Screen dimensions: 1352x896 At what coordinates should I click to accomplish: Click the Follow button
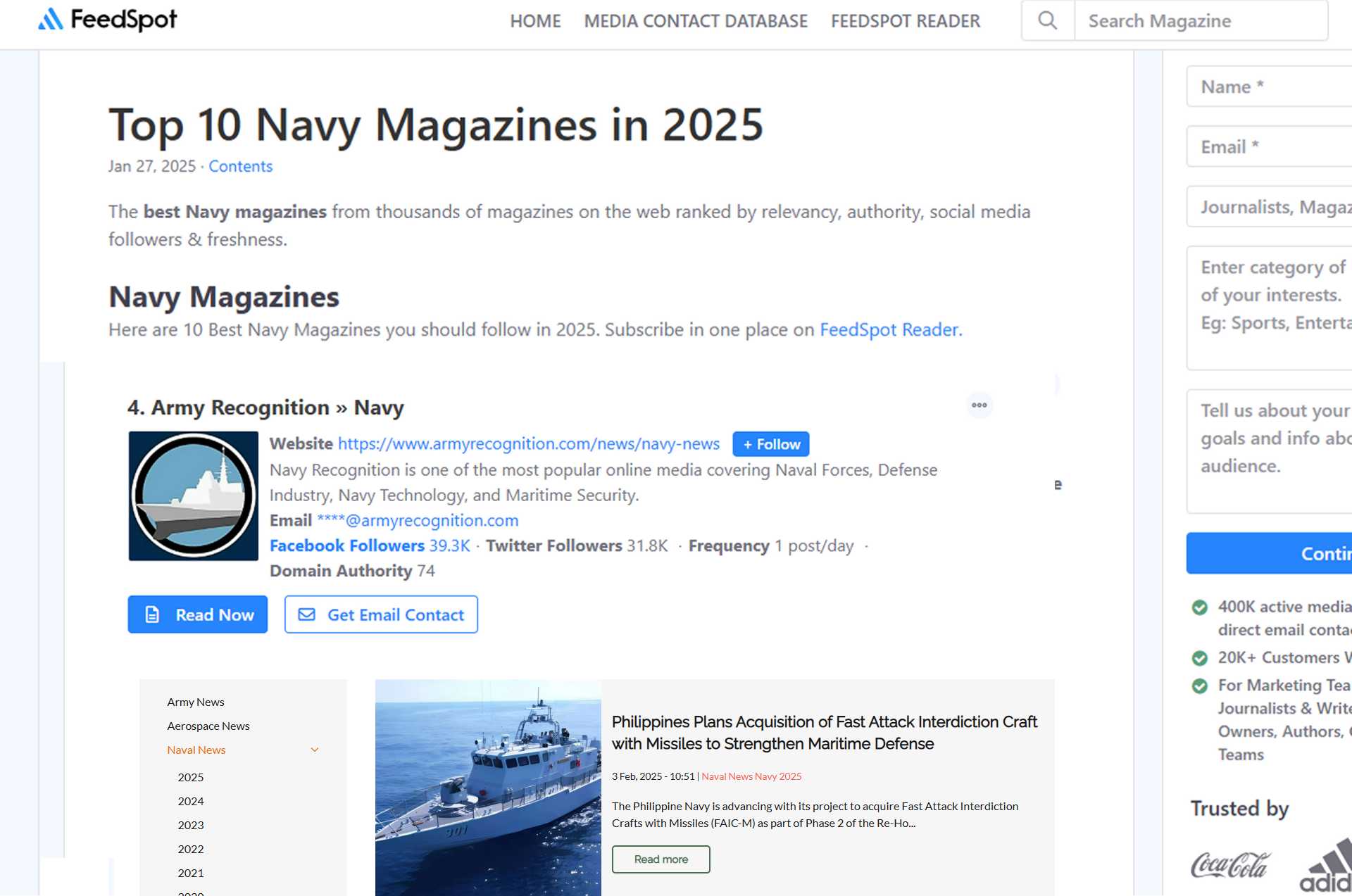771,444
